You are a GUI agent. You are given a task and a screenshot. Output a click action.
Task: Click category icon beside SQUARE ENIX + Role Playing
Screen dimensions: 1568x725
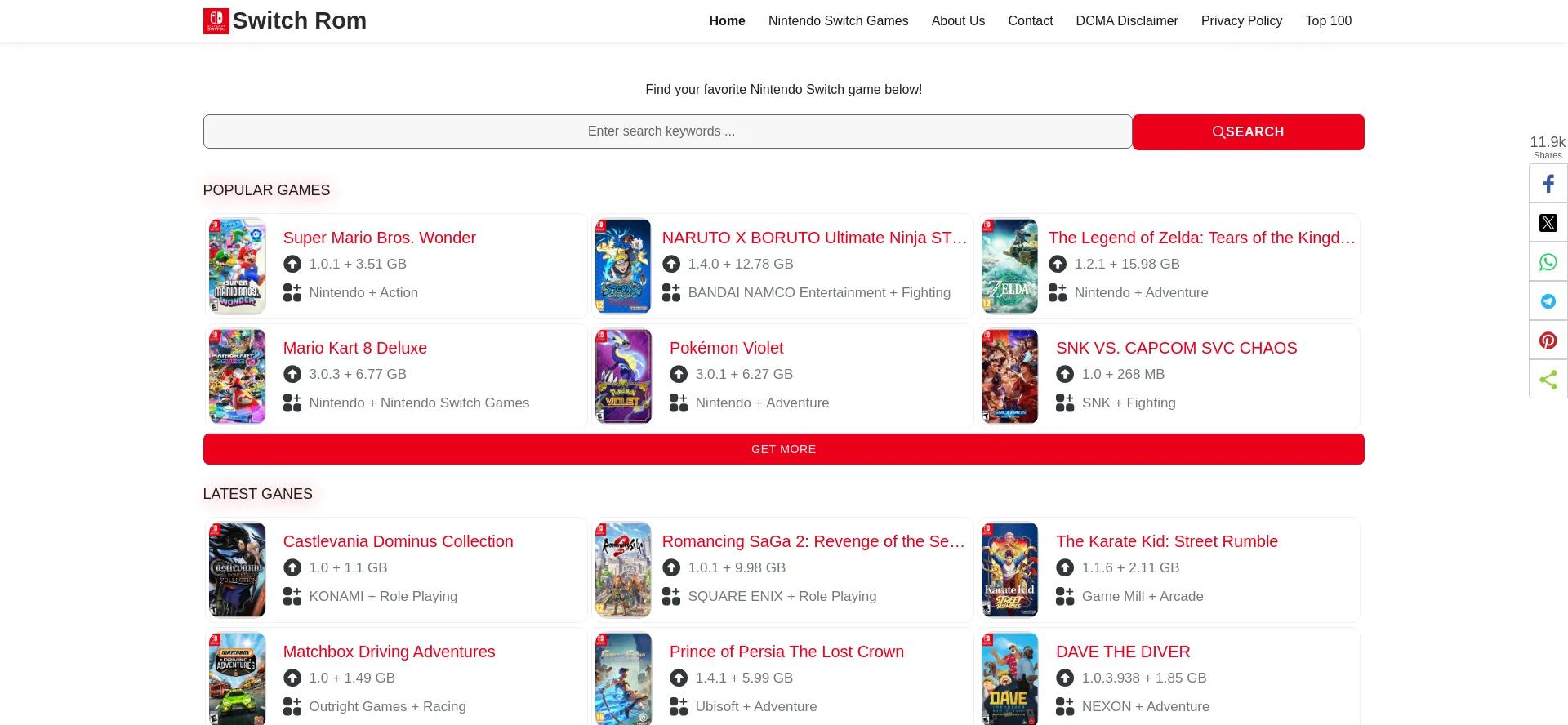tap(671, 596)
